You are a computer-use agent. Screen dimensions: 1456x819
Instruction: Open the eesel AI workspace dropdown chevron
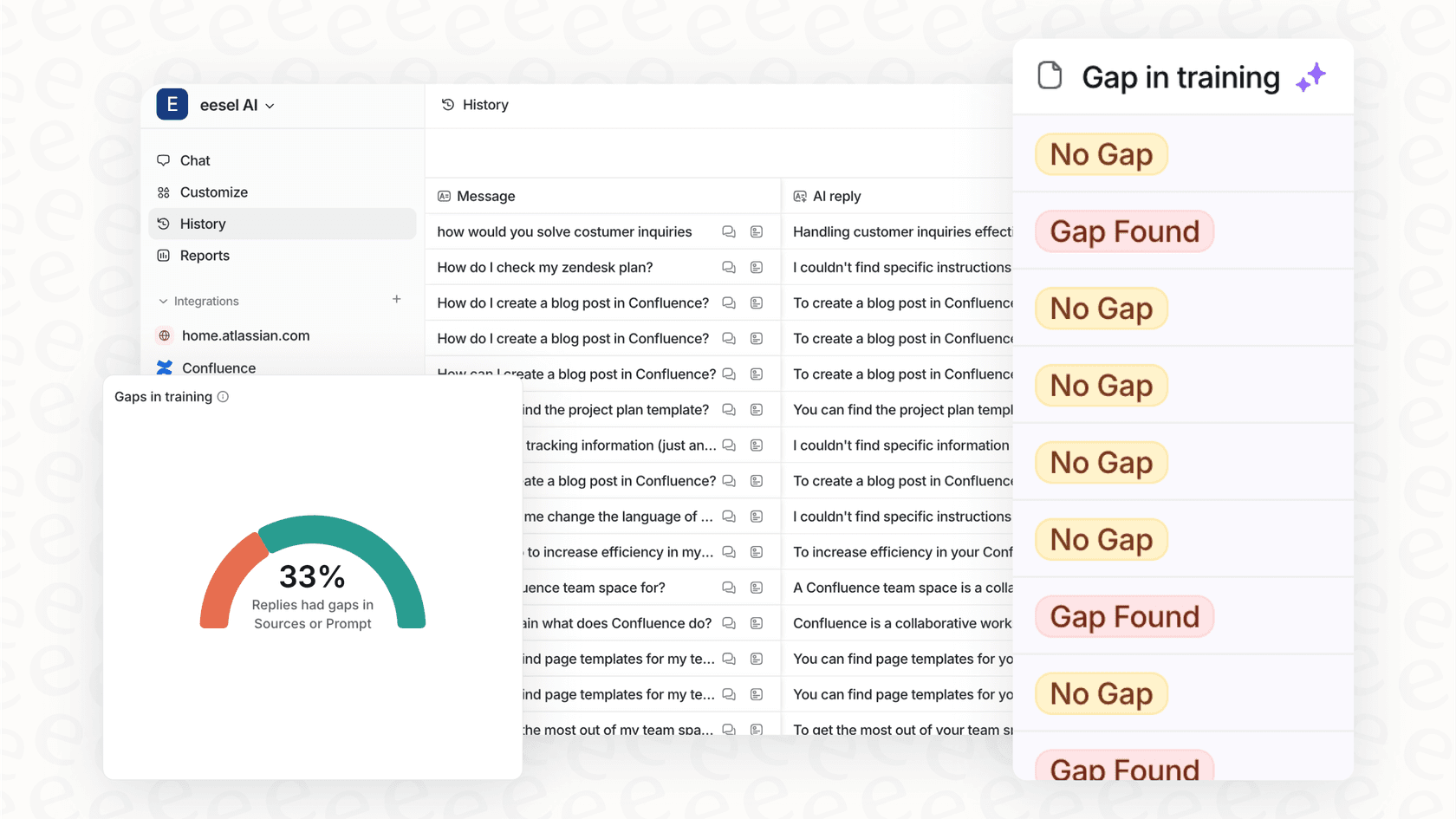pos(270,105)
